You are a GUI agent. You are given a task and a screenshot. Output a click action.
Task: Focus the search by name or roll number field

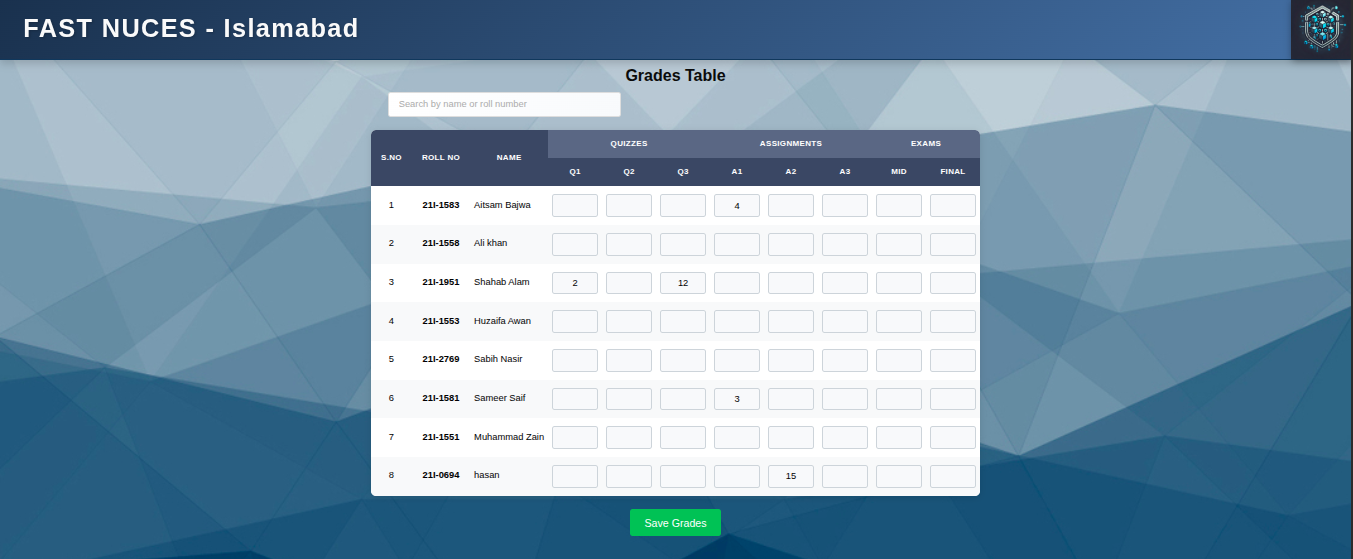tap(504, 104)
